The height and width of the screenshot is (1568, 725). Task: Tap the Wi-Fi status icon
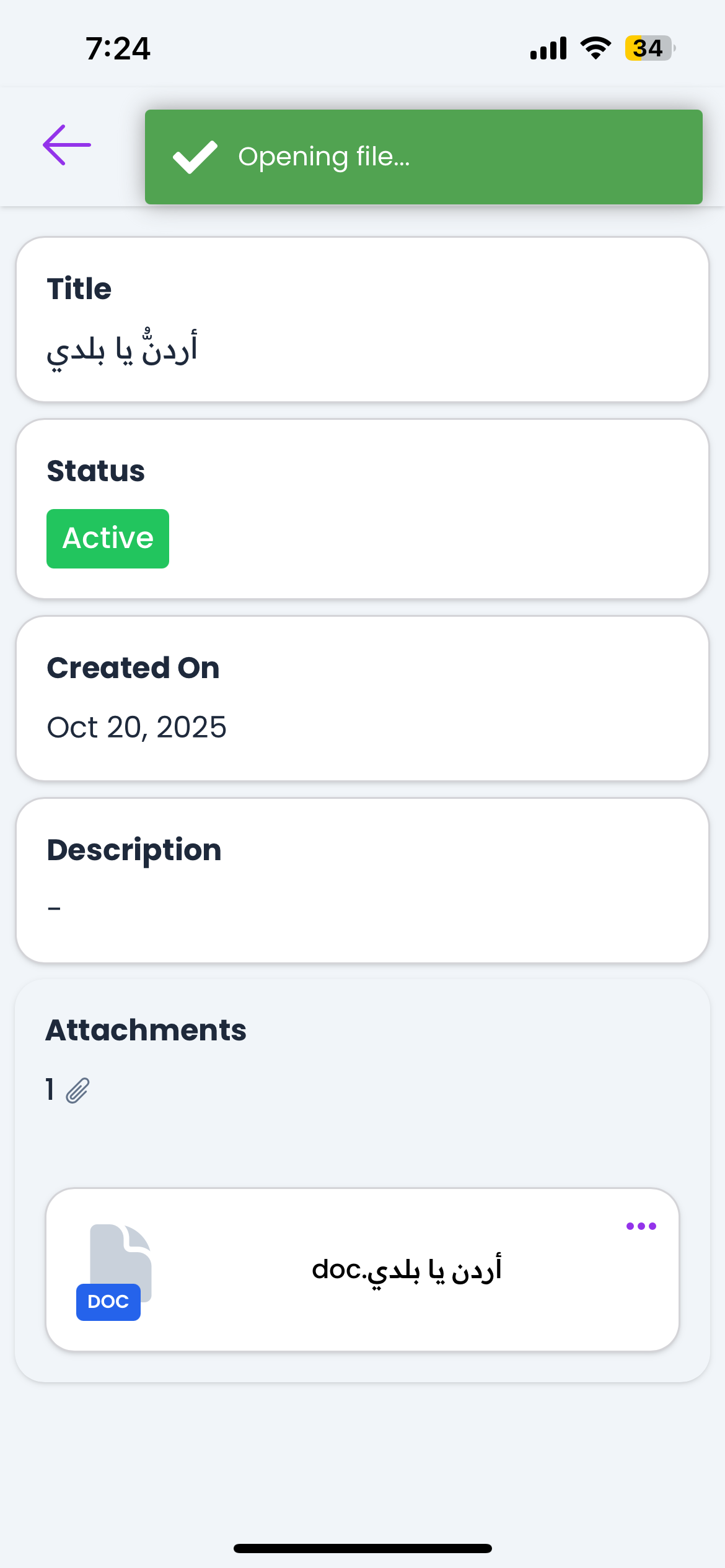click(x=595, y=48)
